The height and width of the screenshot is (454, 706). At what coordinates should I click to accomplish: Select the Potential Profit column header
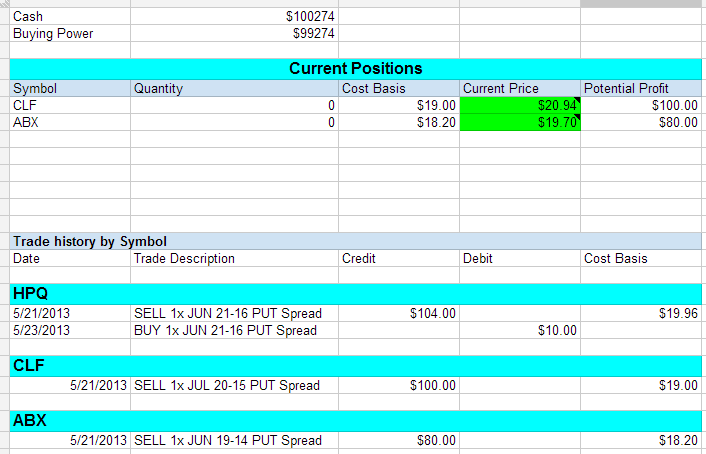click(x=640, y=88)
